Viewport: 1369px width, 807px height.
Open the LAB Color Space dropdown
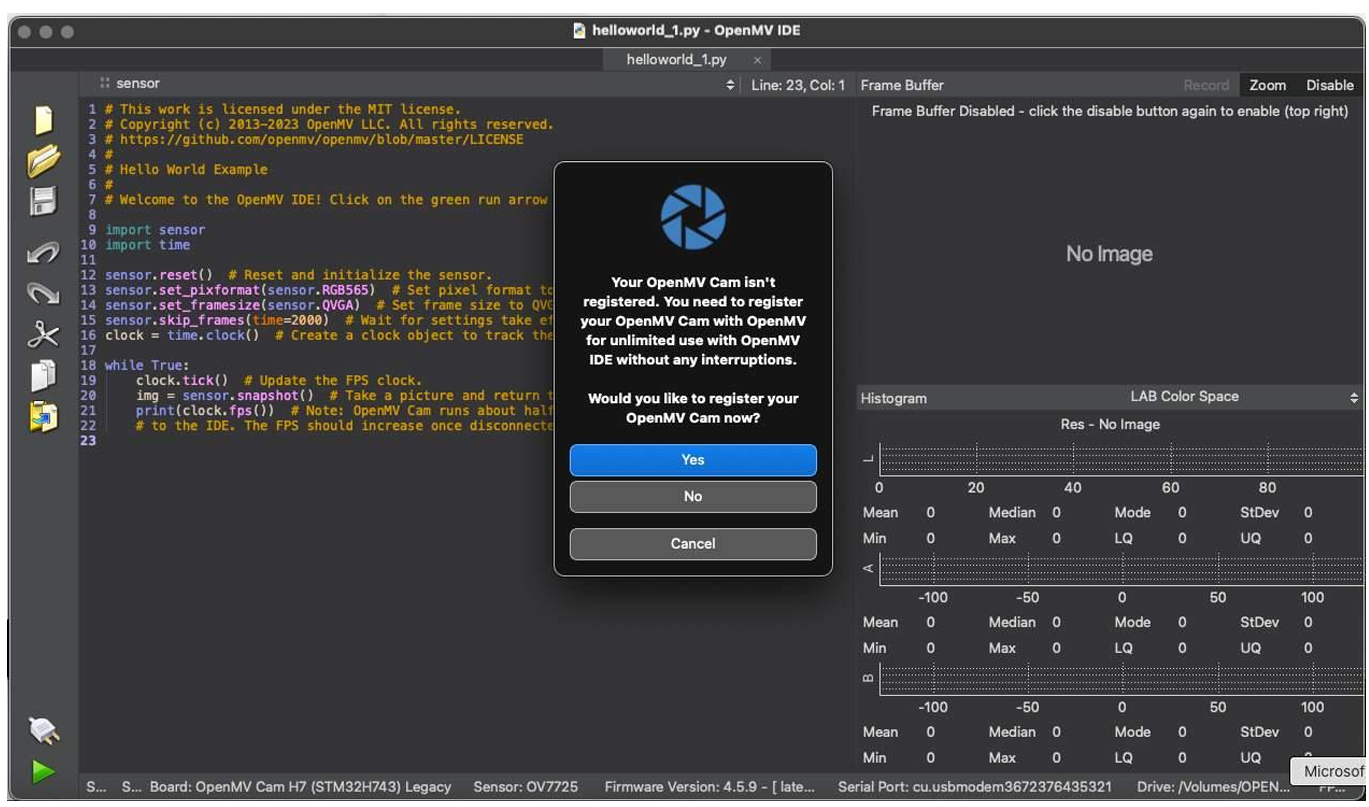point(1184,397)
